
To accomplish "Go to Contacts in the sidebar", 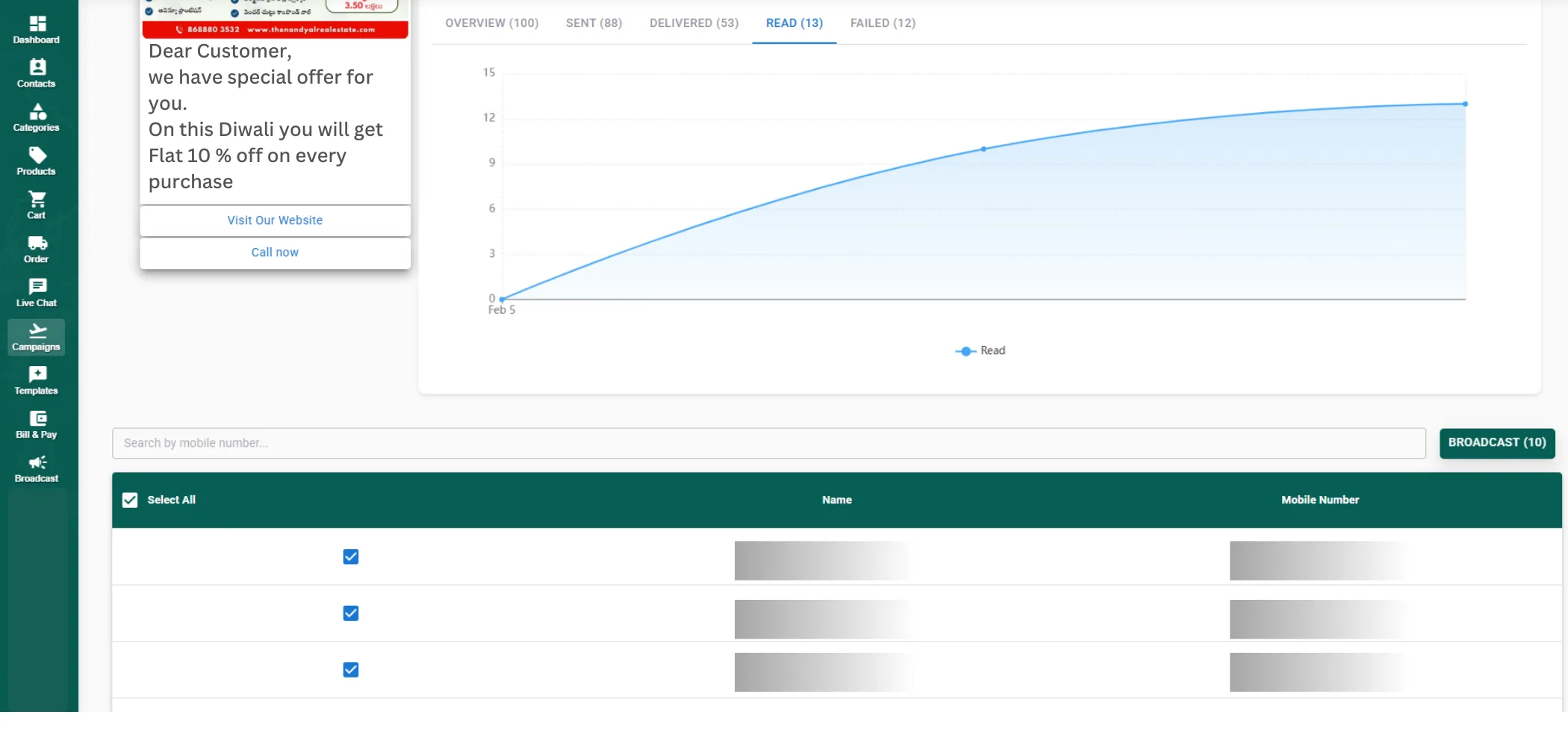I will tap(37, 74).
